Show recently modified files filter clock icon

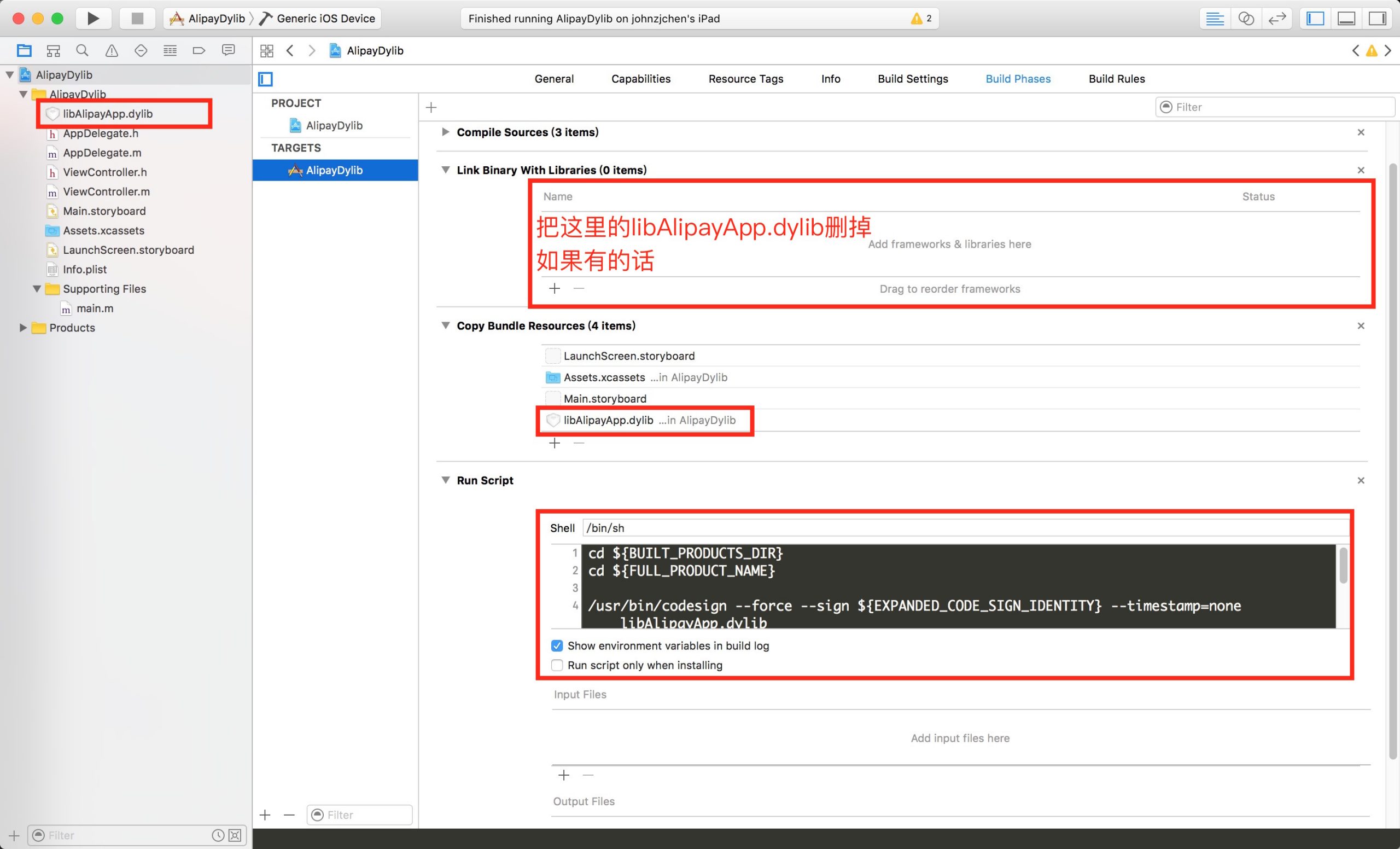click(x=218, y=836)
